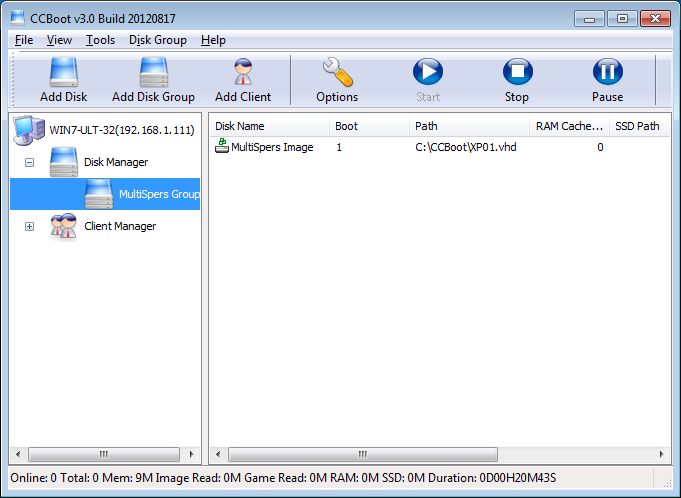
Task: Click the Client Manager people icon
Action: 64,226
